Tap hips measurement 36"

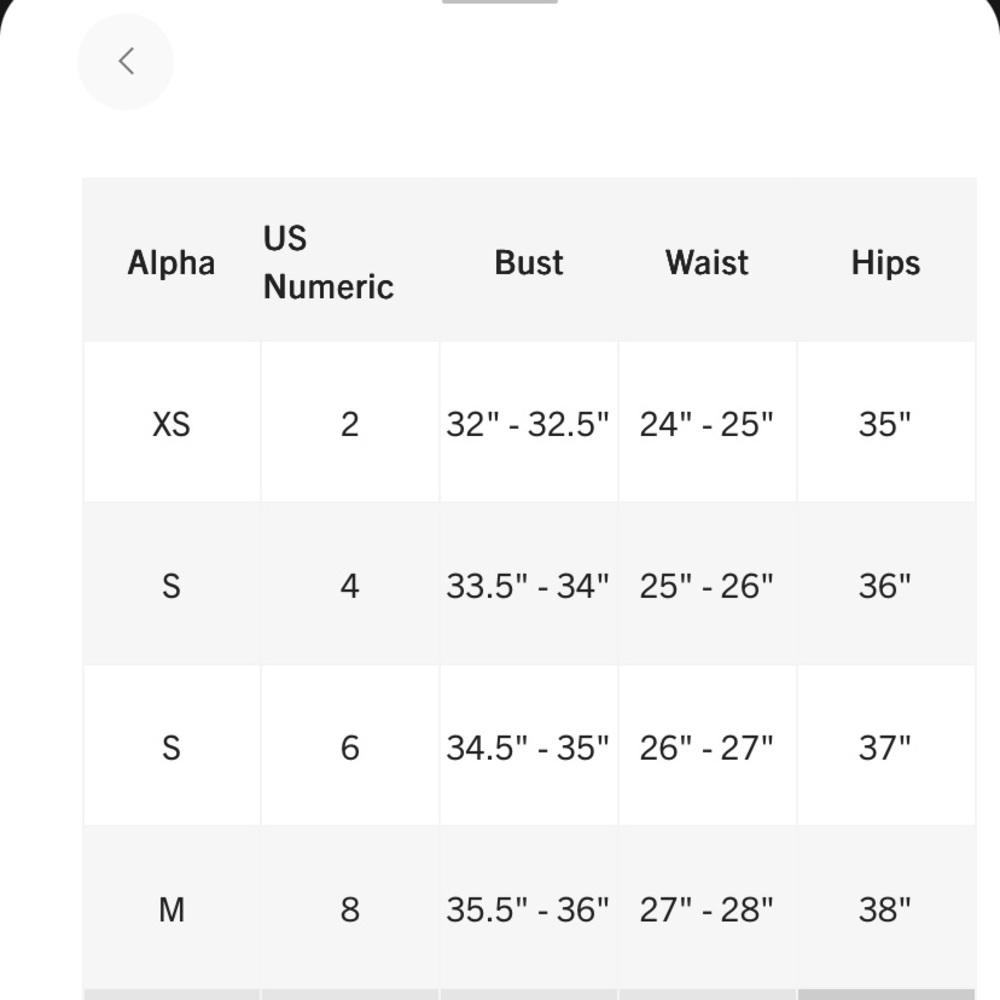tap(885, 585)
